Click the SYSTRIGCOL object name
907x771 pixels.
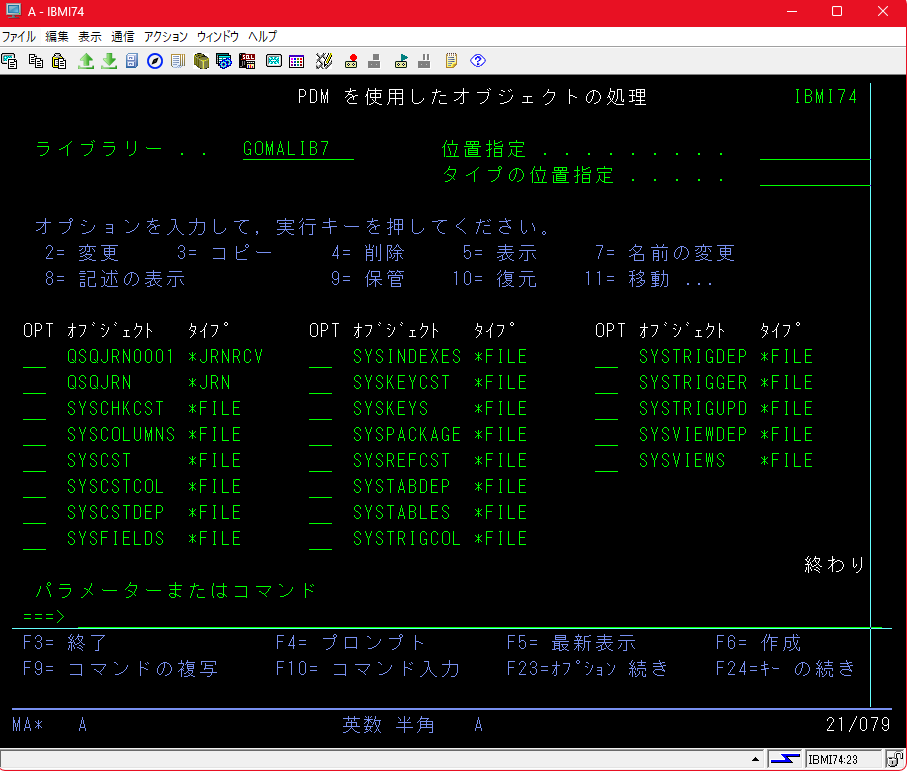[x=407, y=538]
